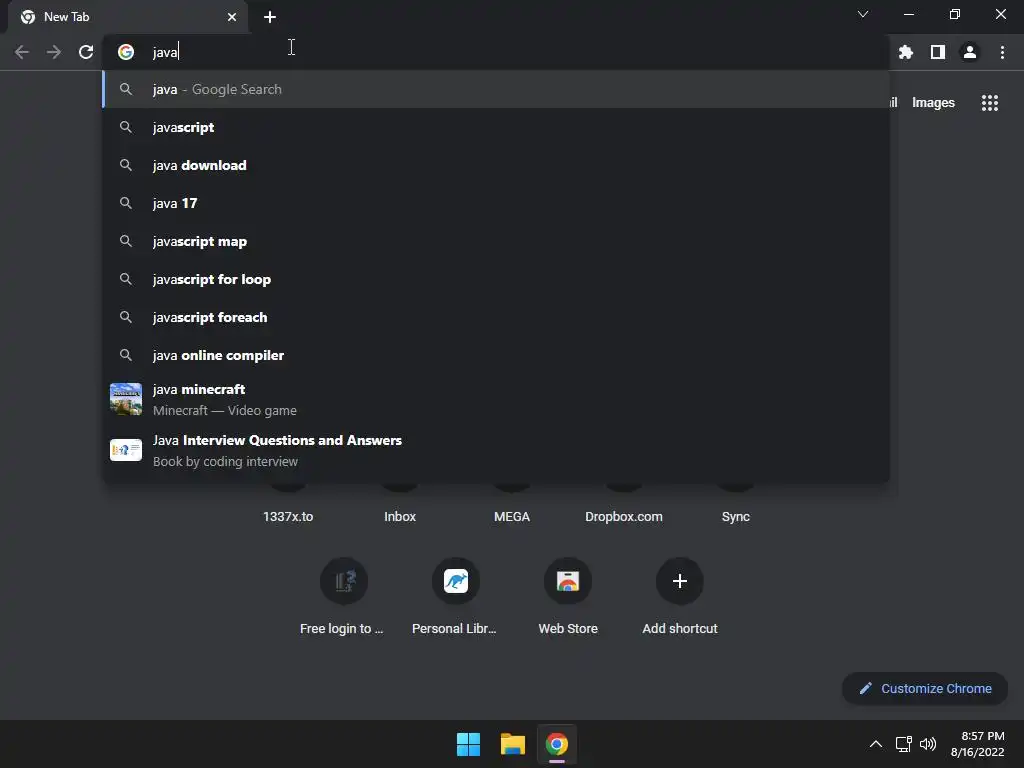Screen dimensions: 1024x768
Task: Open the volume speaker tray icon
Action: (928, 744)
